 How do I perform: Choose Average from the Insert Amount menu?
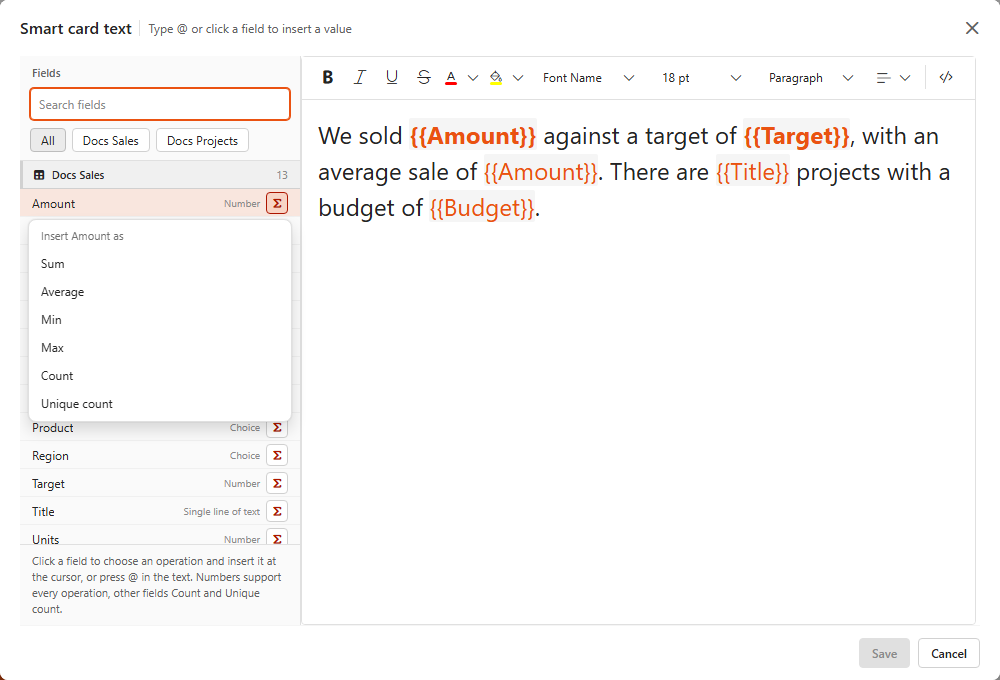(160, 292)
